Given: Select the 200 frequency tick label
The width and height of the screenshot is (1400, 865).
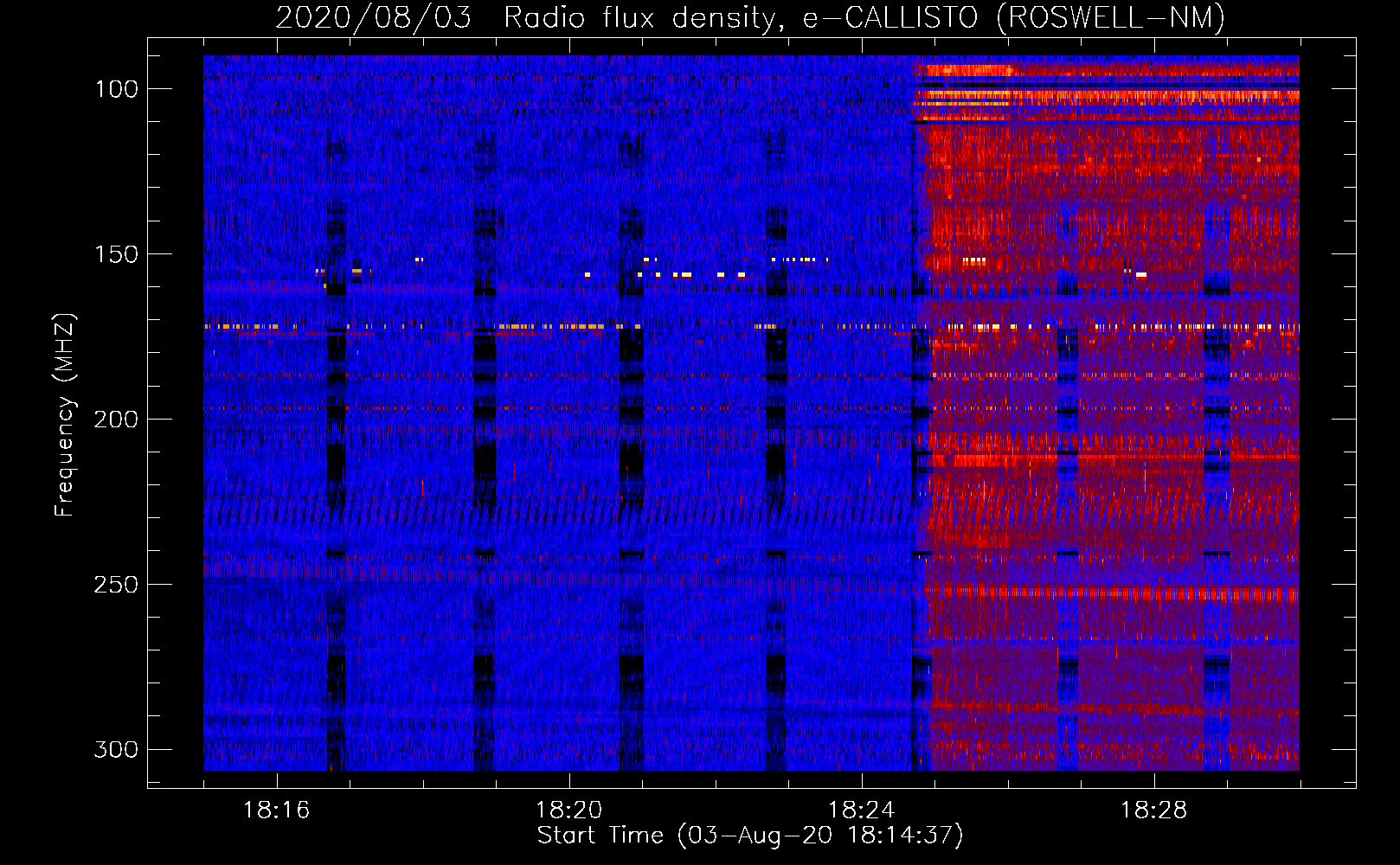Looking at the screenshot, I should [x=116, y=420].
